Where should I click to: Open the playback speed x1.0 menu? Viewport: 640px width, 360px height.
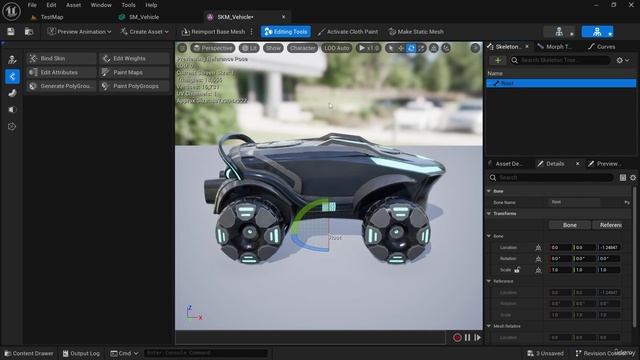click(369, 48)
